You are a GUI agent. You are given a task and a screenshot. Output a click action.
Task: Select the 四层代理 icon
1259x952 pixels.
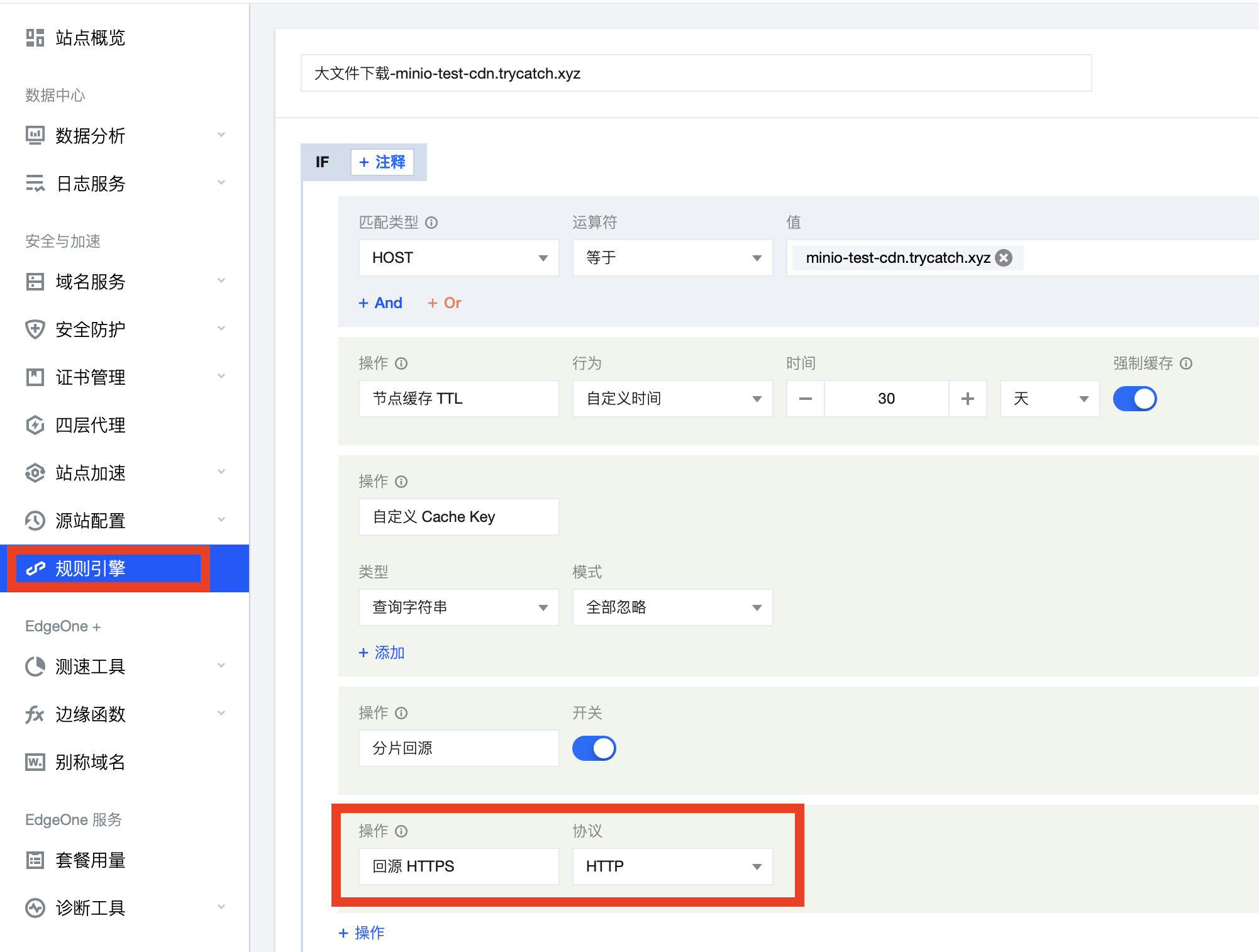click(35, 425)
